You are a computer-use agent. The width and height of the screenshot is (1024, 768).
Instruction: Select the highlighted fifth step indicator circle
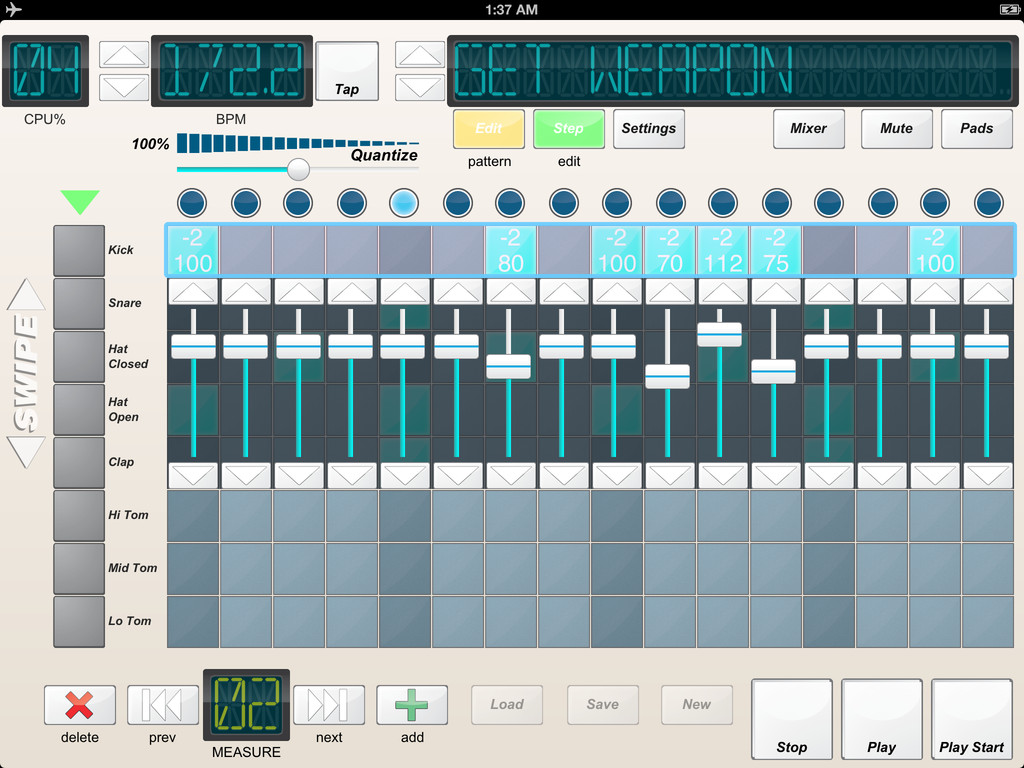point(404,203)
